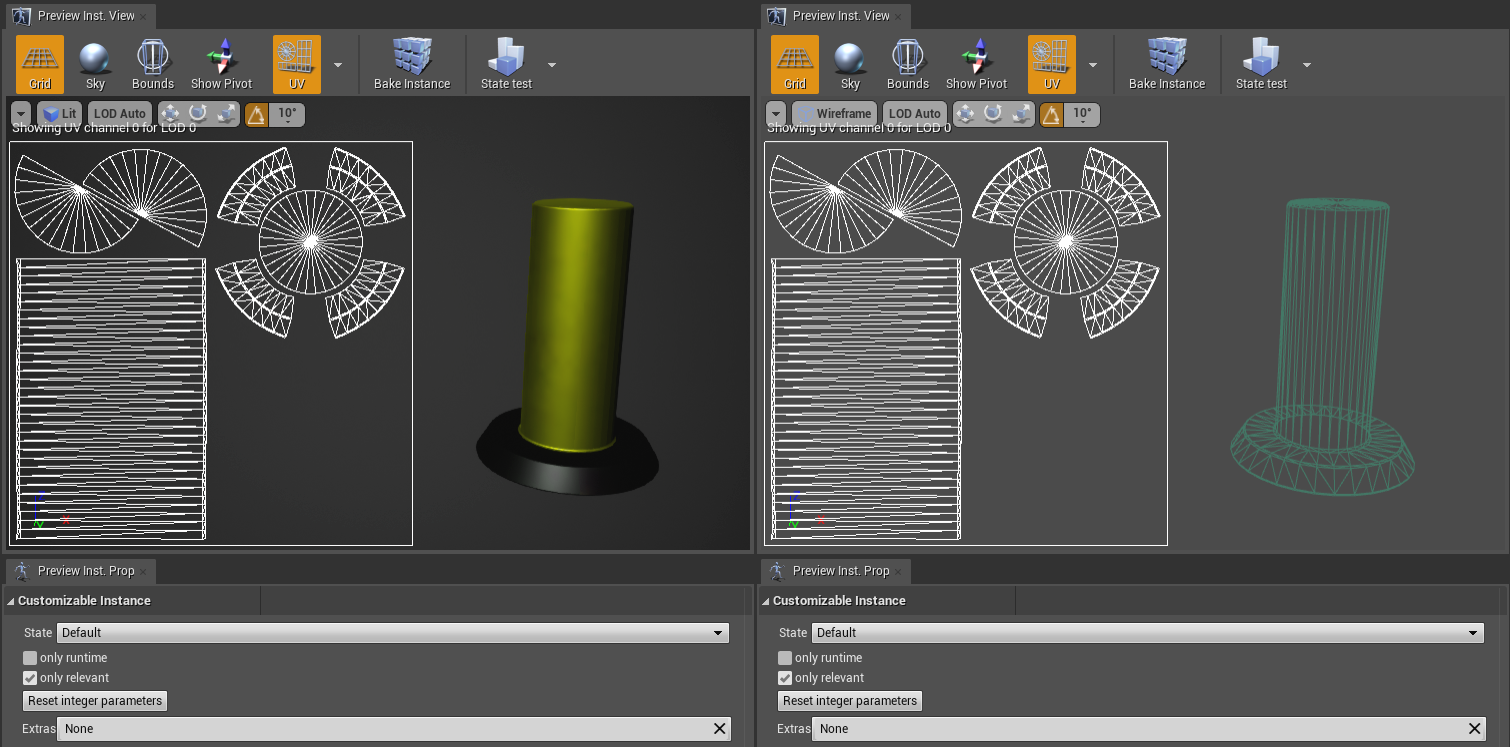Screen dimensions: 1510x747
Task: Click State test in right preview toolbar
Action: [x=1261, y=65]
